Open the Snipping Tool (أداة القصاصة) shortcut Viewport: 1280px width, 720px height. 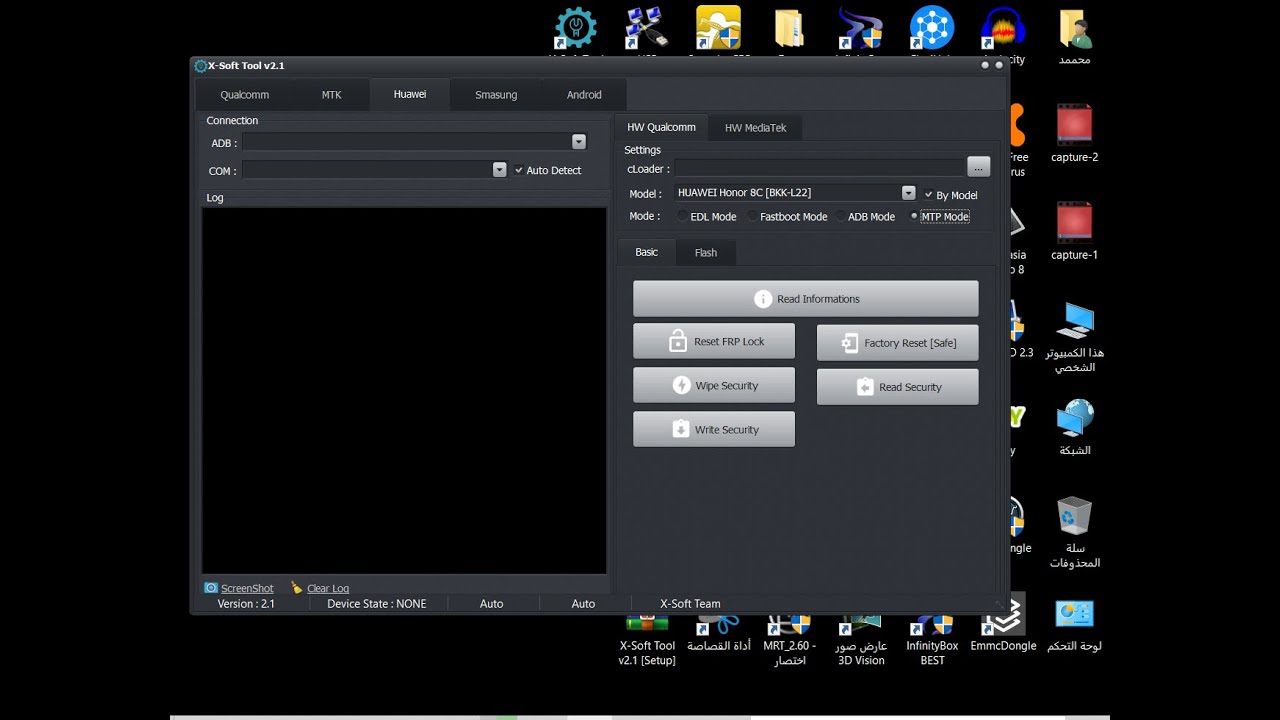[x=718, y=626]
